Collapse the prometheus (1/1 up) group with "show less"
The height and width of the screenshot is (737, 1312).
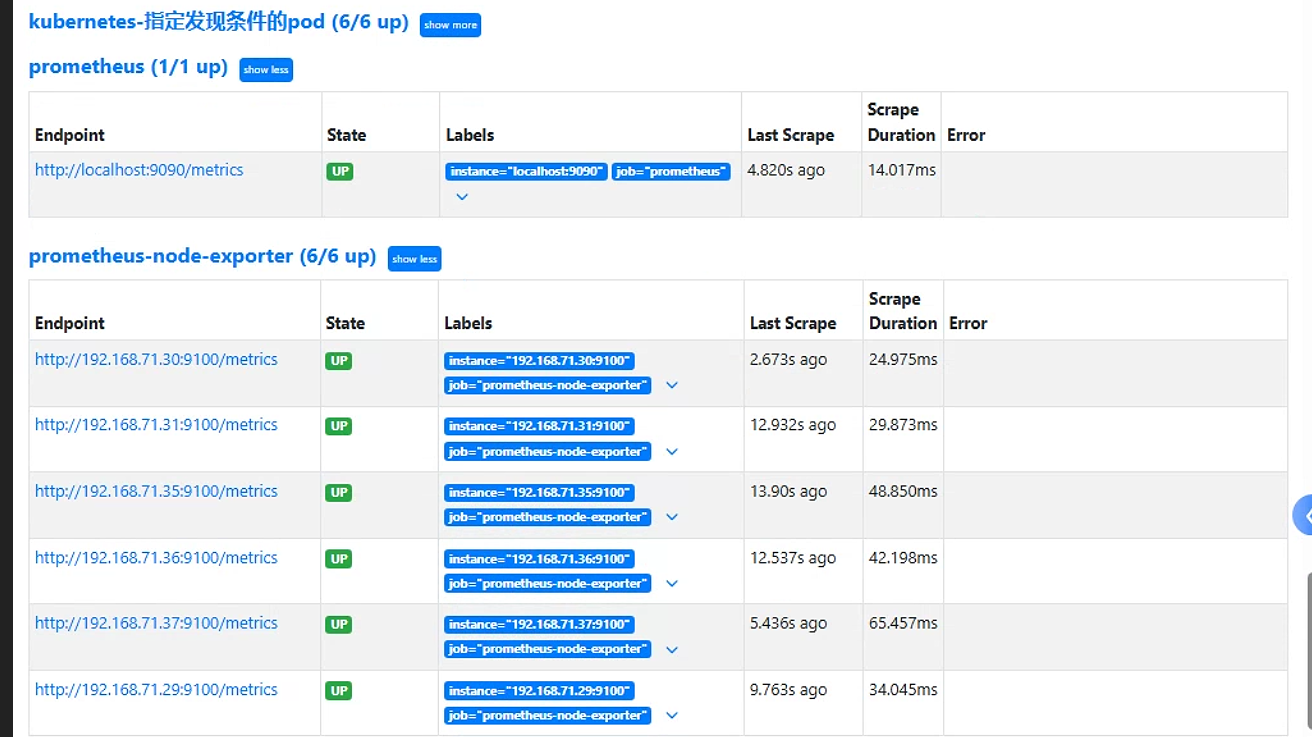click(x=266, y=70)
